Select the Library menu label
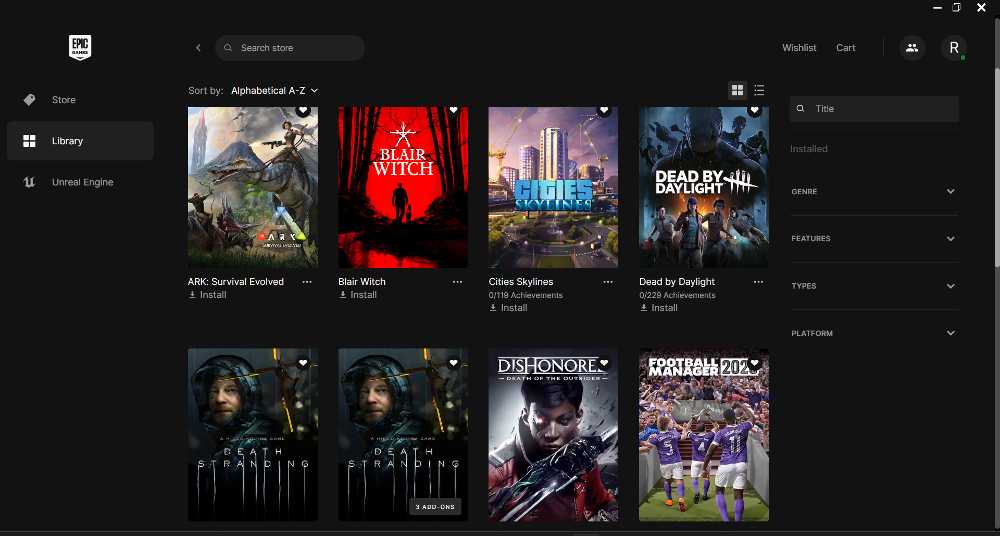 [x=68, y=141]
